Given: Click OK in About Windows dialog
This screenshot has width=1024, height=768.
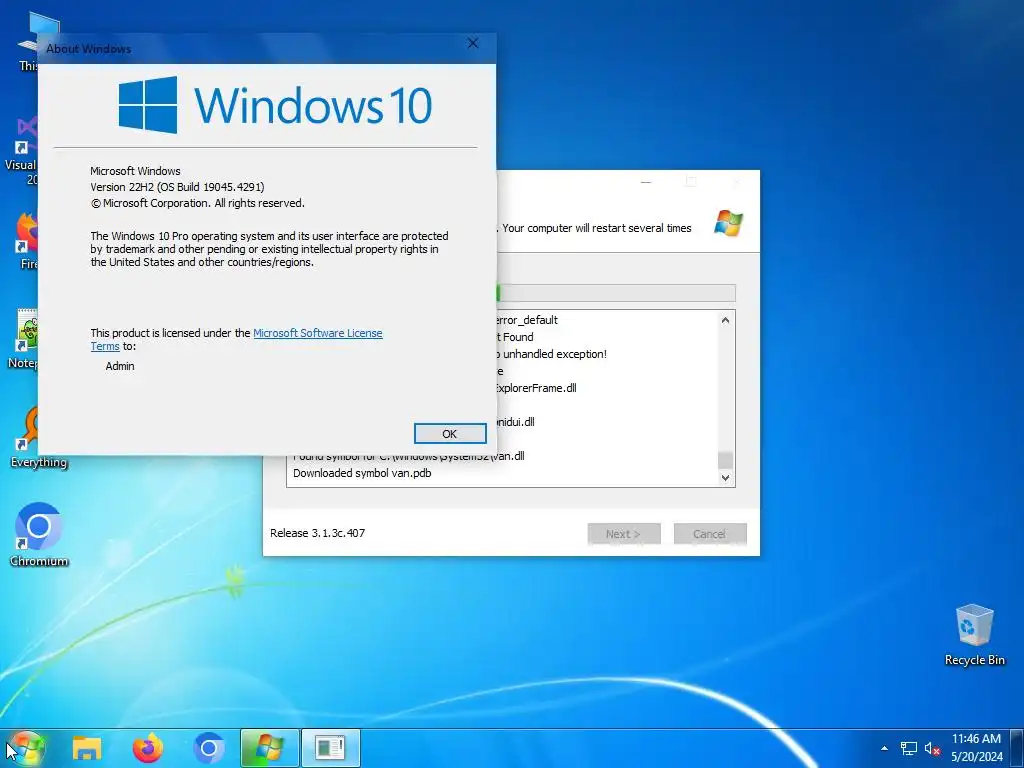Looking at the screenshot, I should (x=450, y=434).
